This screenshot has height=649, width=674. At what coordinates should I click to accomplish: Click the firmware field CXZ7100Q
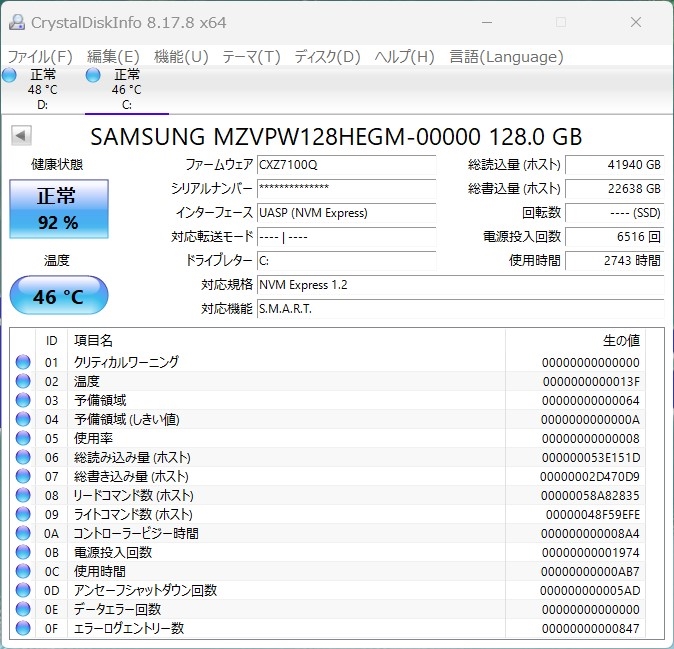coord(346,165)
